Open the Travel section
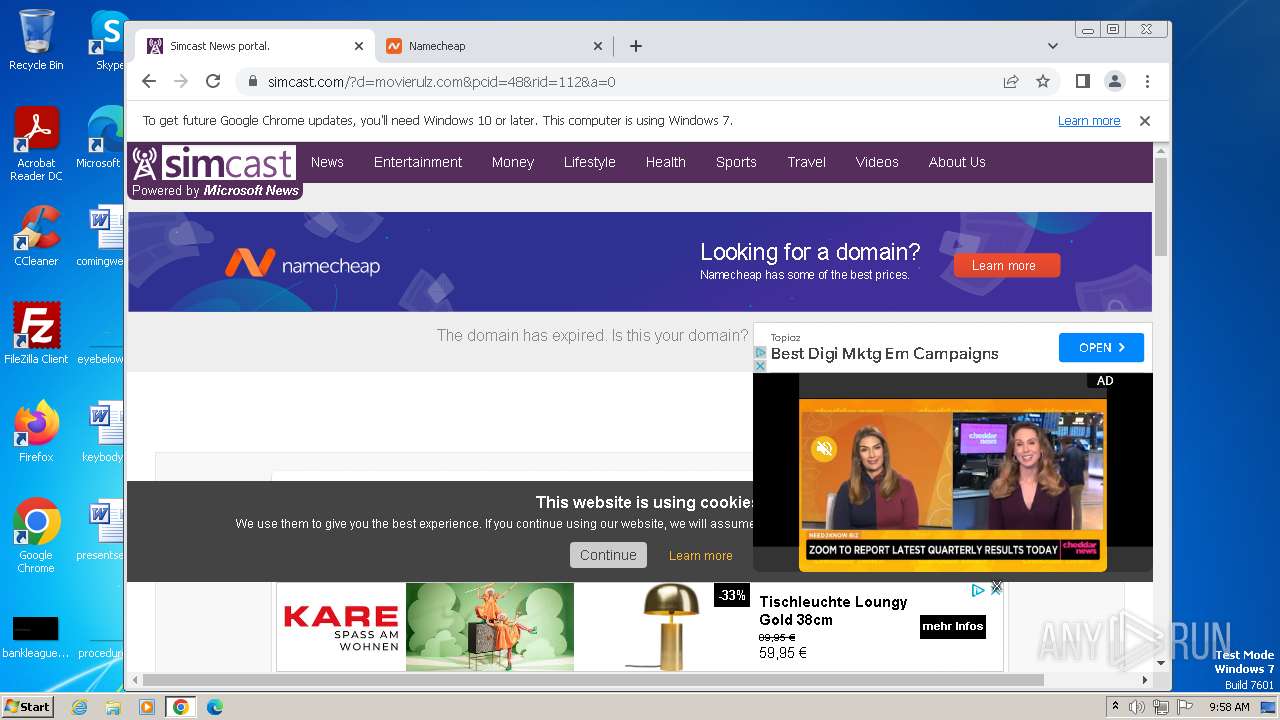This screenshot has height=720, width=1280. pos(806,162)
